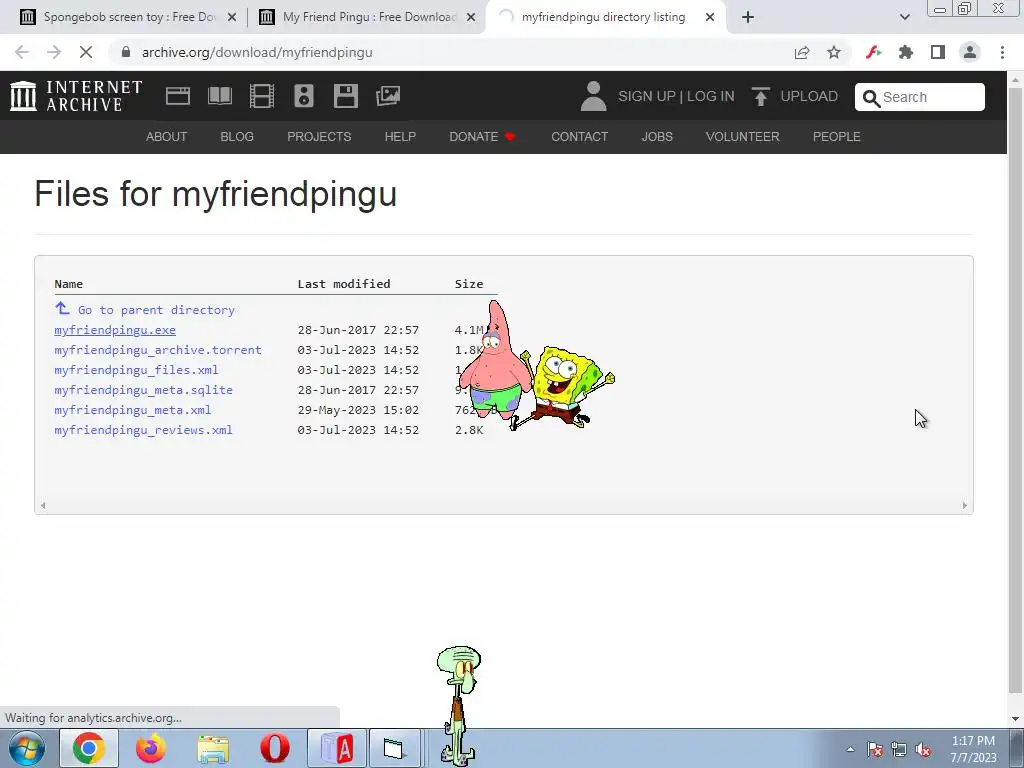Screen dimensions: 1024x768
Task: Open a new browser tab
Action: point(748,17)
